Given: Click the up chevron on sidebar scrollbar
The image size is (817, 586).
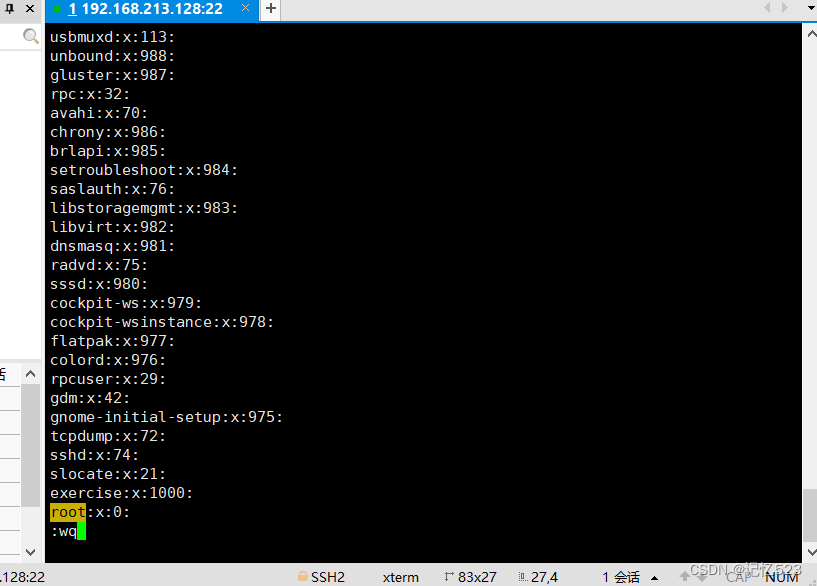Looking at the screenshot, I should click(31, 372).
